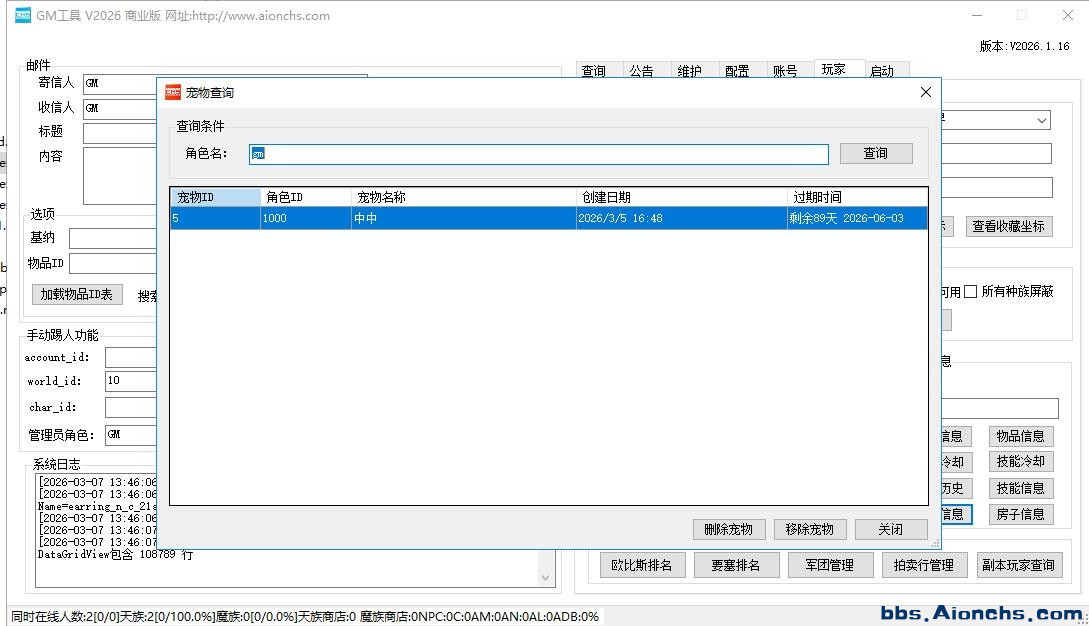Expand the dropdown at top of player panel
Screen dimensions: 1089x626
pos(1042,120)
